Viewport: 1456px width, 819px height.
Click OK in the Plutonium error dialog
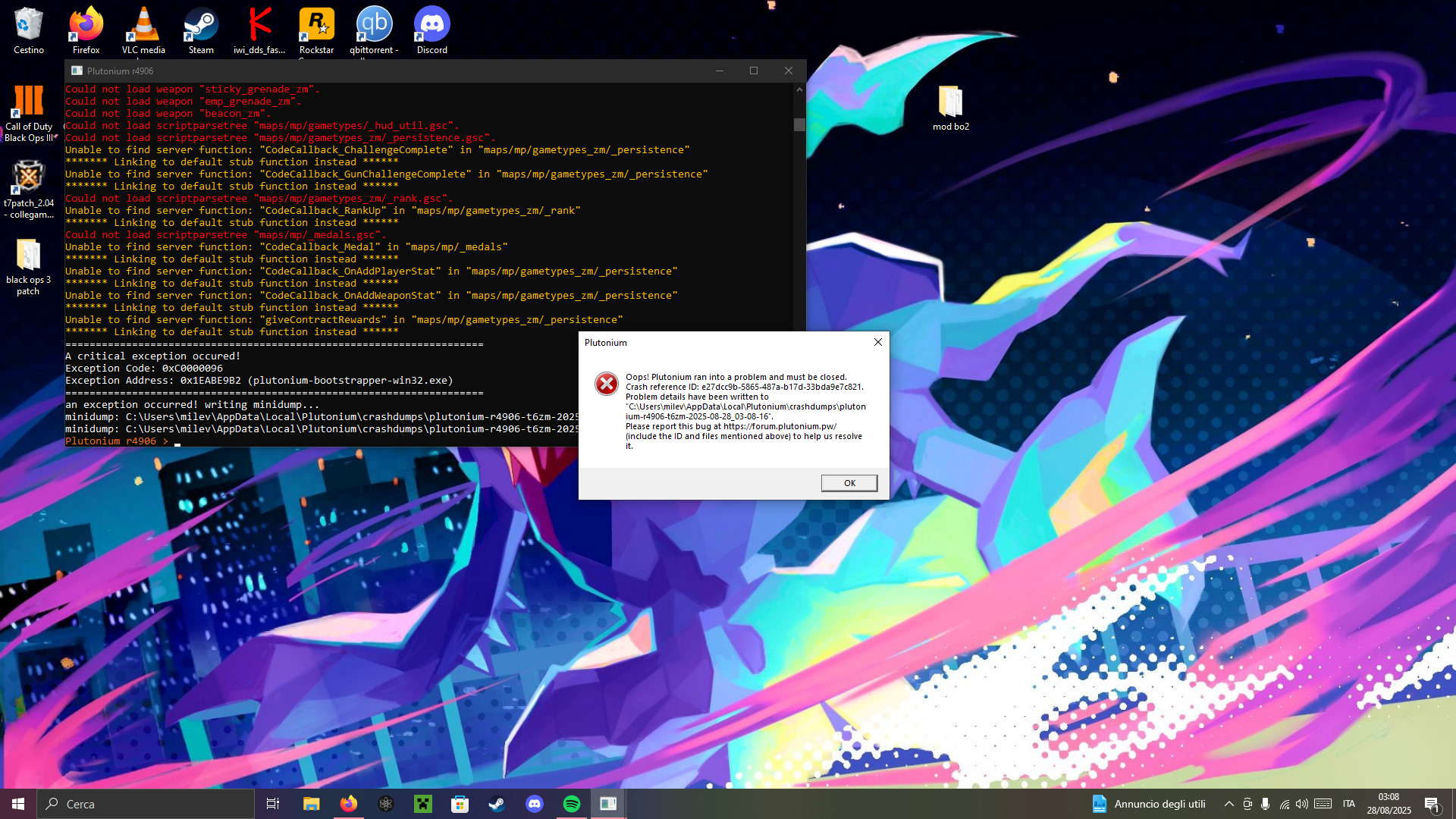[849, 483]
